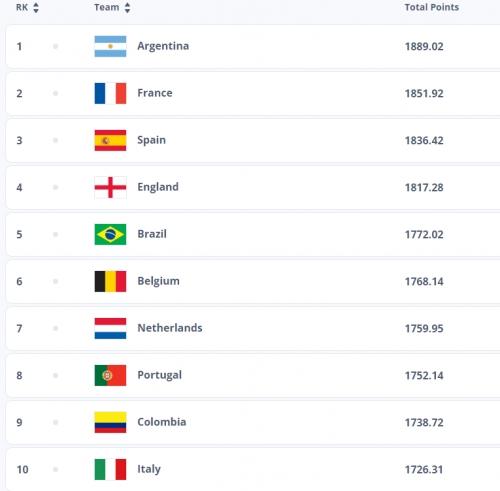Click the Spain flag icon
The image size is (500, 491).
(x=110, y=140)
